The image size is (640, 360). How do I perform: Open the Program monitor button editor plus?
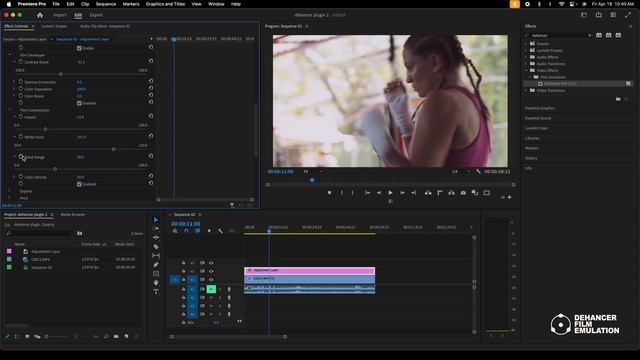tap(509, 197)
